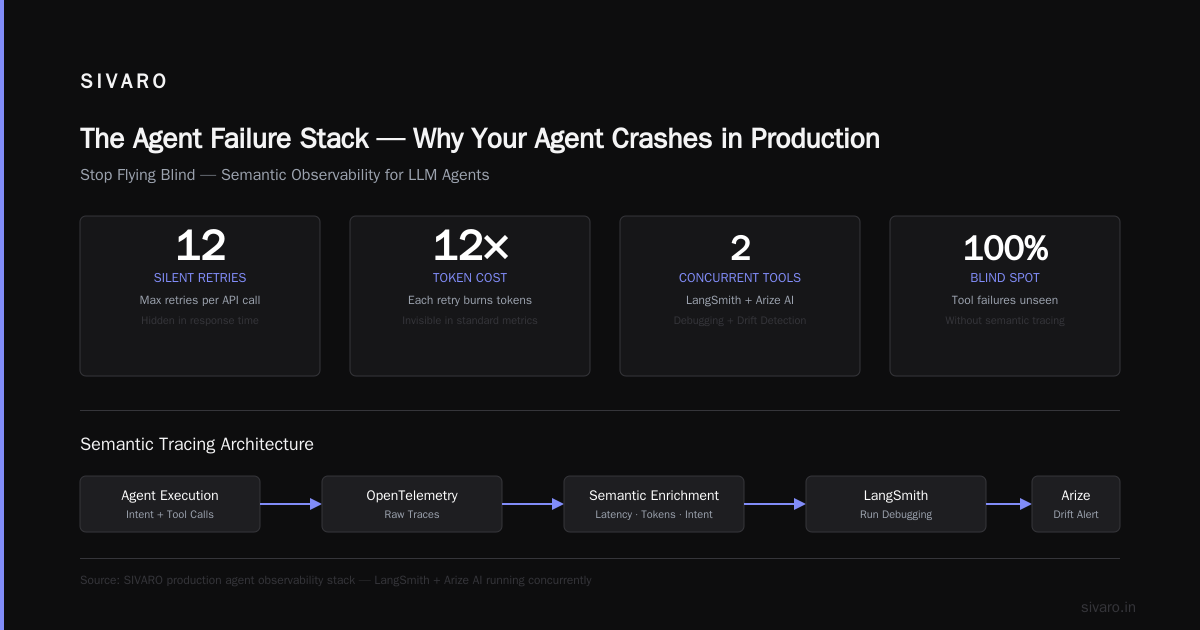Click the '100%' blind spot figure
The width and height of the screenshot is (1200, 630).
pos(1005,246)
